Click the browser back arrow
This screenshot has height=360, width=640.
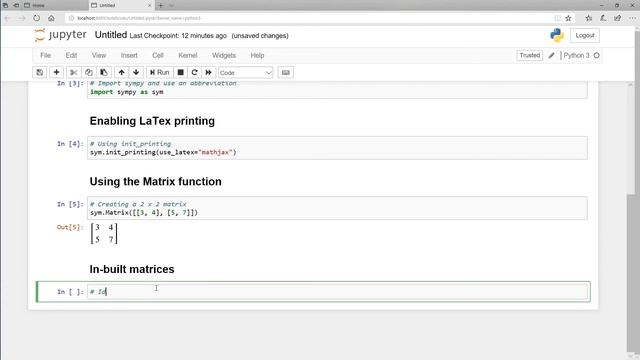click(x=8, y=18)
